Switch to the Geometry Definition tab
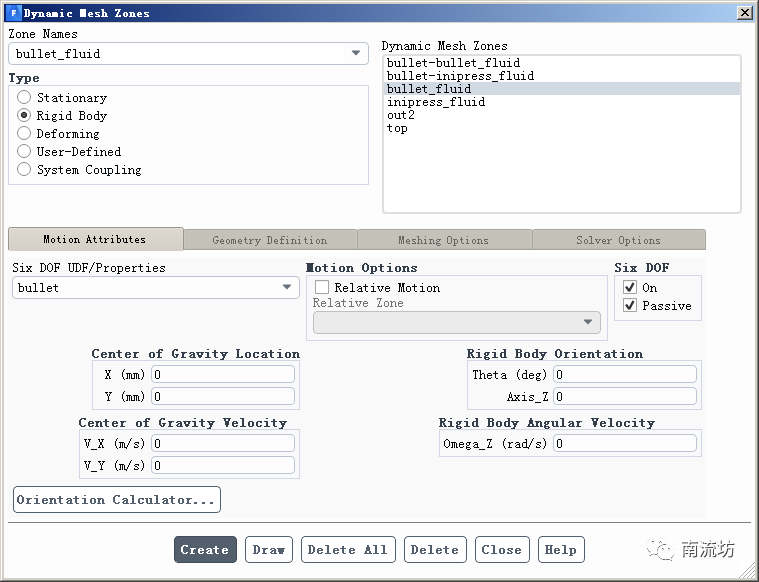This screenshot has width=759, height=582. [270, 240]
